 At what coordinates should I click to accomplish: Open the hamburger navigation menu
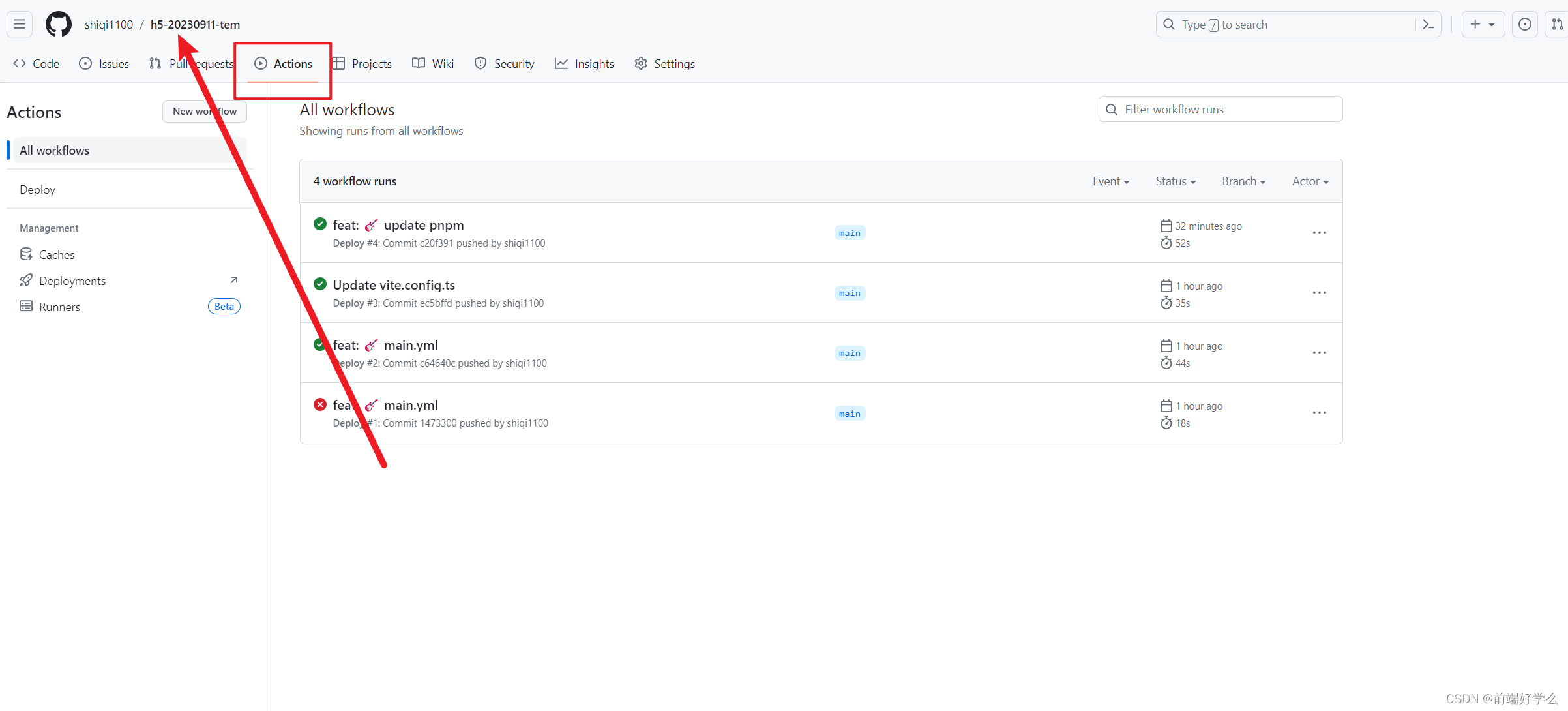(20, 24)
